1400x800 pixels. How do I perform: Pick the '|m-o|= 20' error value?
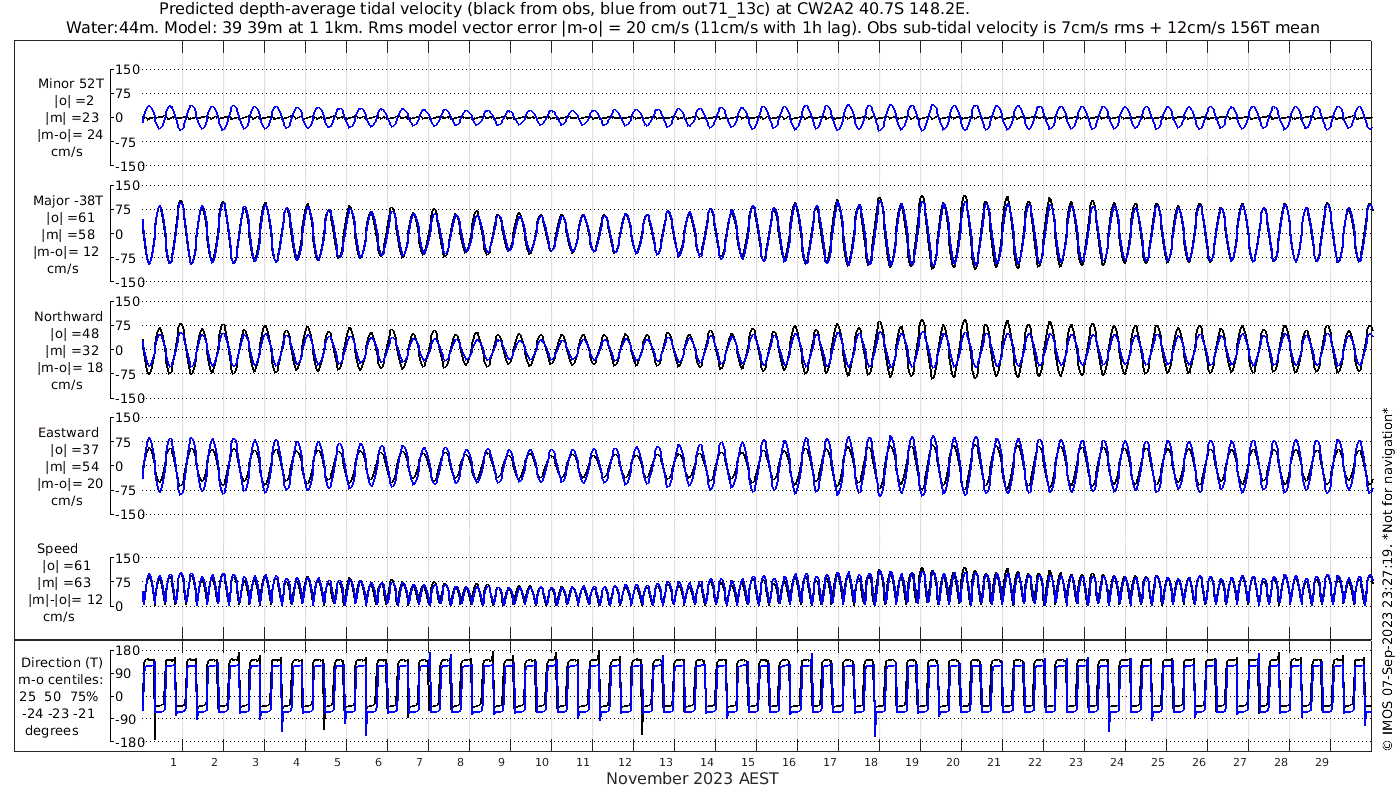70,484
